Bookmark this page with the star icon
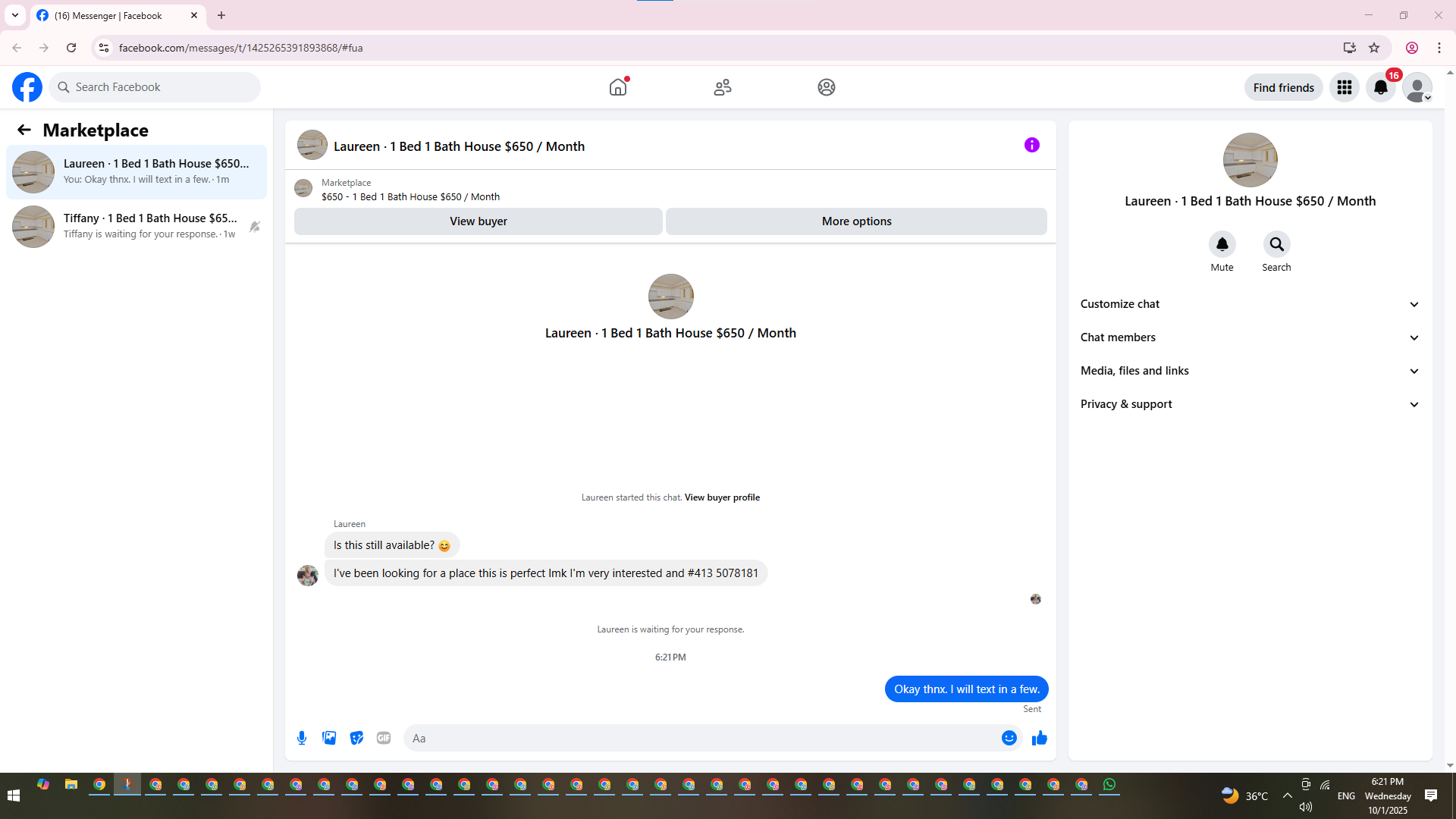Image resolution: width=1456 pixels, height=819 pixels. coord(1374,48)
